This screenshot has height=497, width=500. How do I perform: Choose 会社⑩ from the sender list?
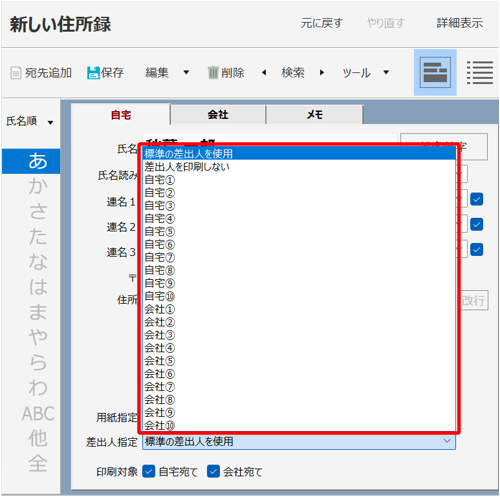(x=299, y=425)
